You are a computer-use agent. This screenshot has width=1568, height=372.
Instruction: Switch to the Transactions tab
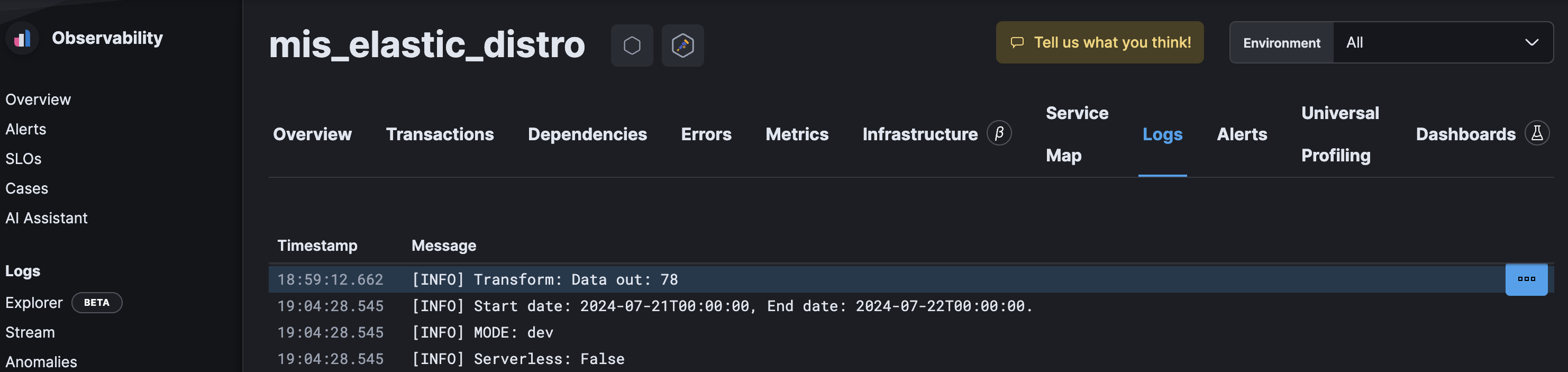point(440,134)
